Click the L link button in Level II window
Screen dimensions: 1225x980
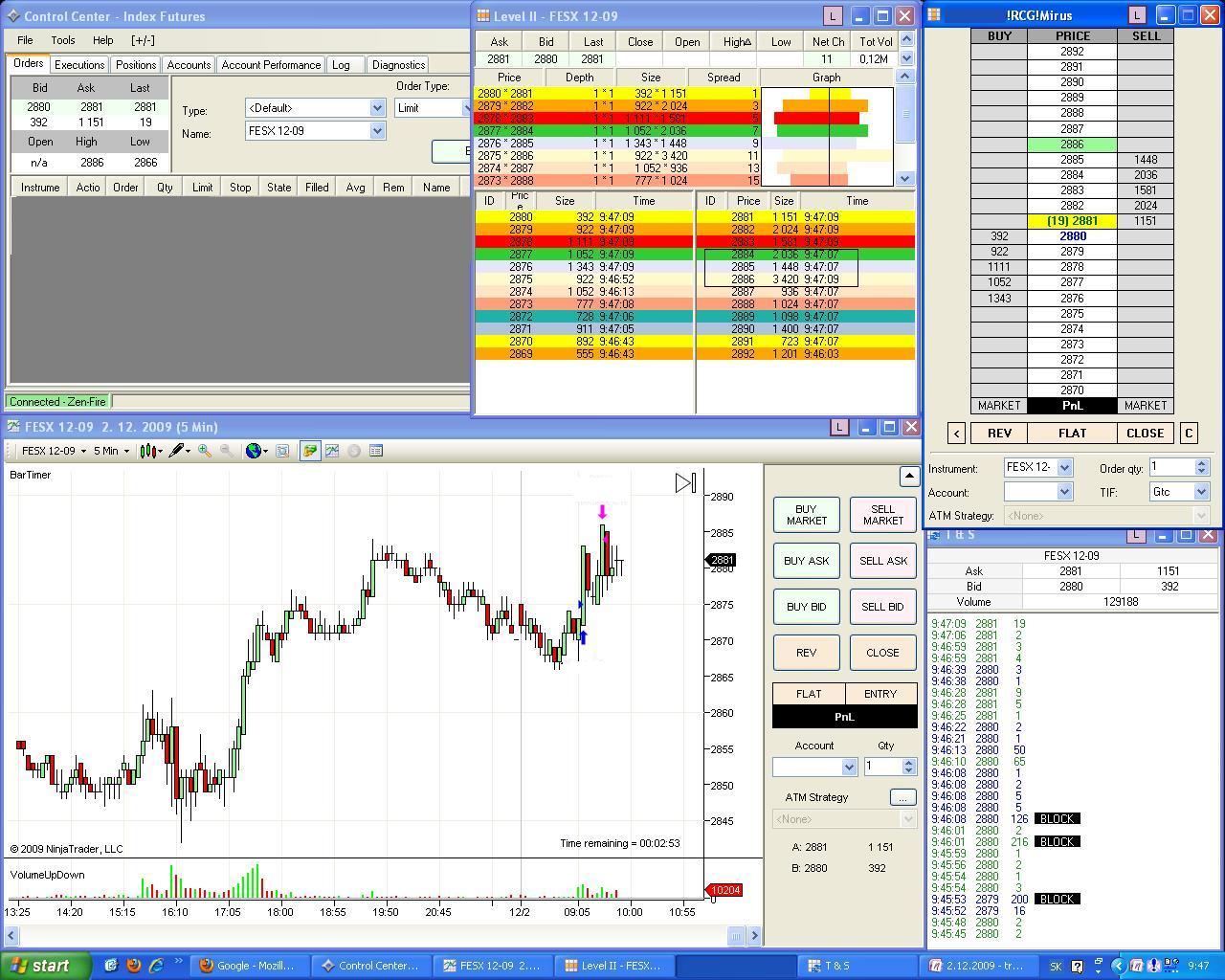pyautogui.click(x=833, y=16)
